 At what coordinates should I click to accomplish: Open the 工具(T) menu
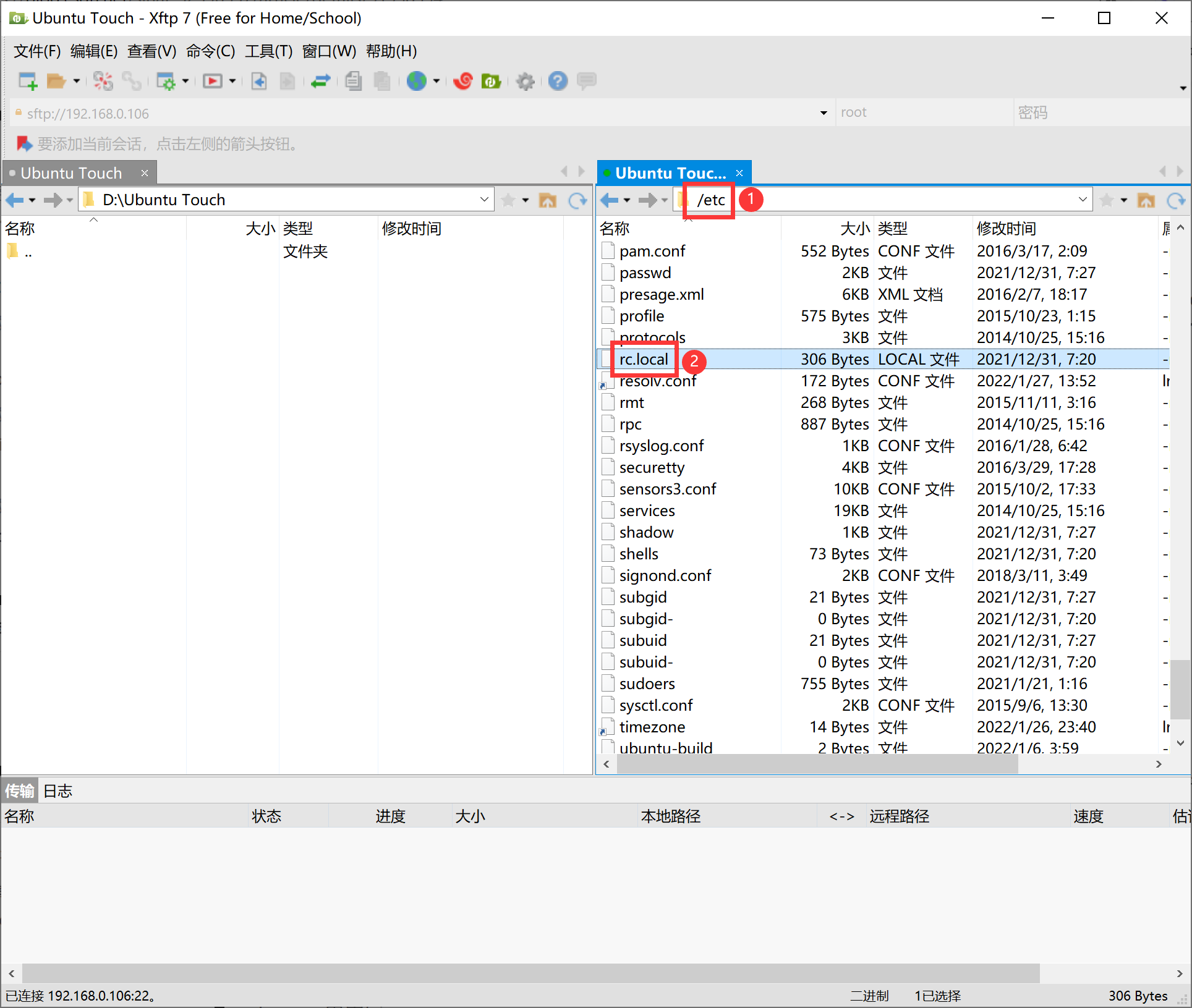[x=268, y=51]
